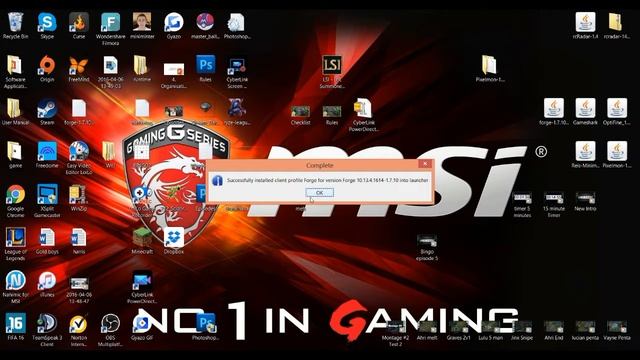Select the Reis-Minimap Java jar file
The height and width of the screenshot is (360, 640).
click(x=585, y=155)
